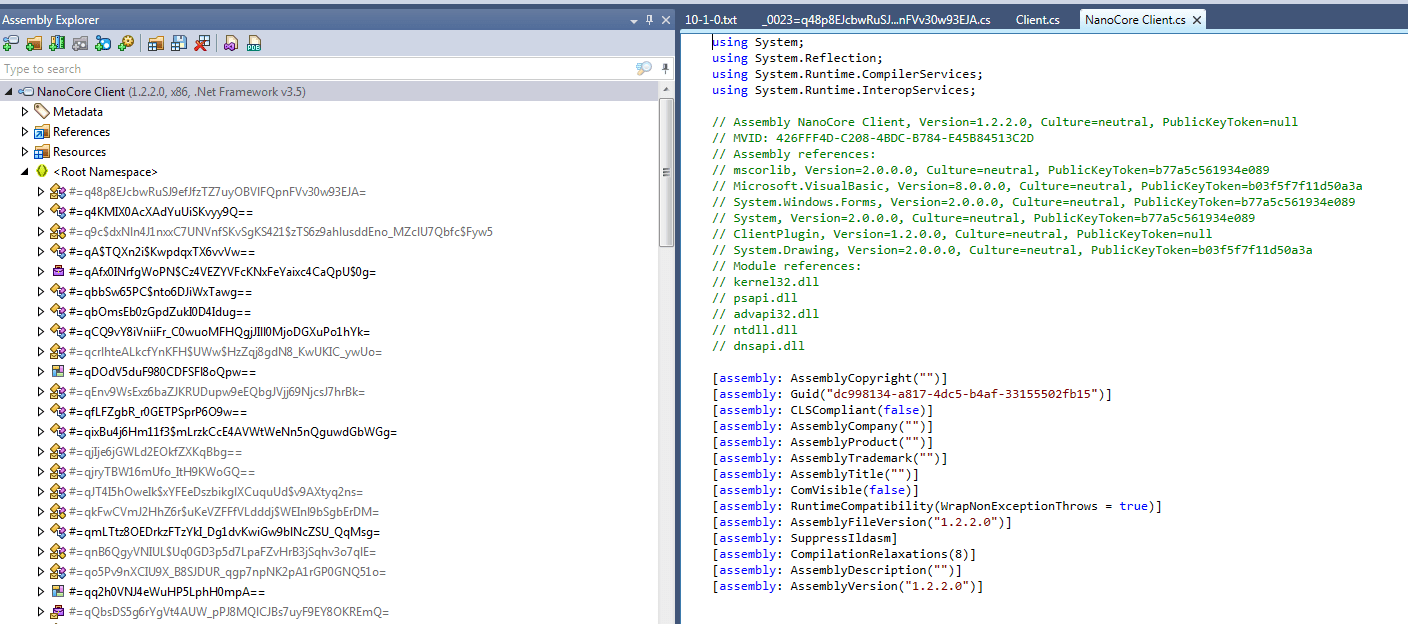
Task: Click icon of #=qAfx0INrfgWoPN class row
Action: [58, 271]
